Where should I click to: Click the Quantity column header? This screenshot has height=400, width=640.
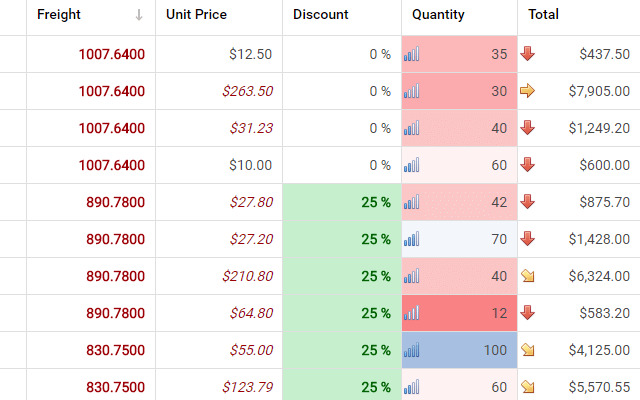(438, 15)
